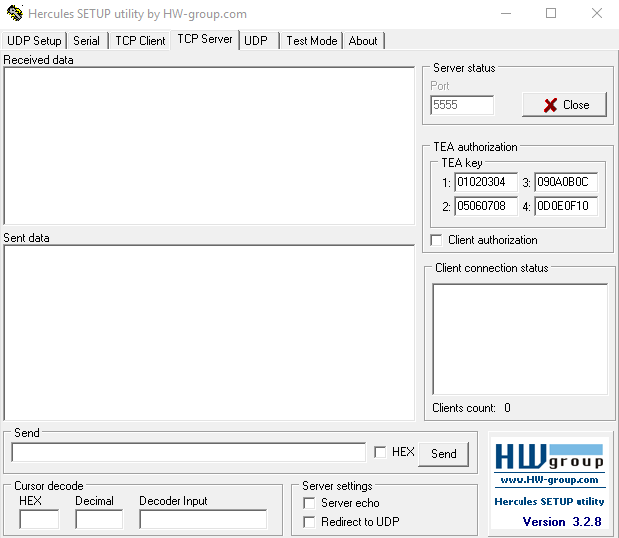Click the HW group logo image
The height and width of the screenshot is (538, 619).
click(549, 457)
